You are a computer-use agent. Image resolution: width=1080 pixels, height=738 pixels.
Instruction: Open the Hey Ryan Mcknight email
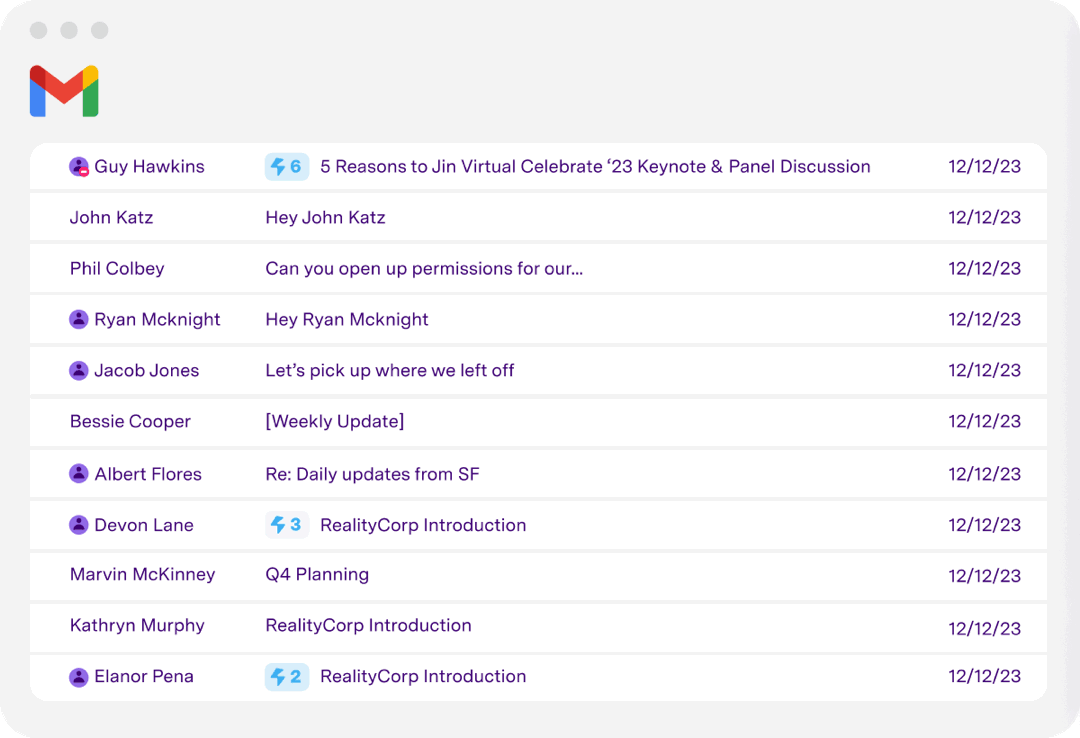pyautogui.click(x=346, y=319)
